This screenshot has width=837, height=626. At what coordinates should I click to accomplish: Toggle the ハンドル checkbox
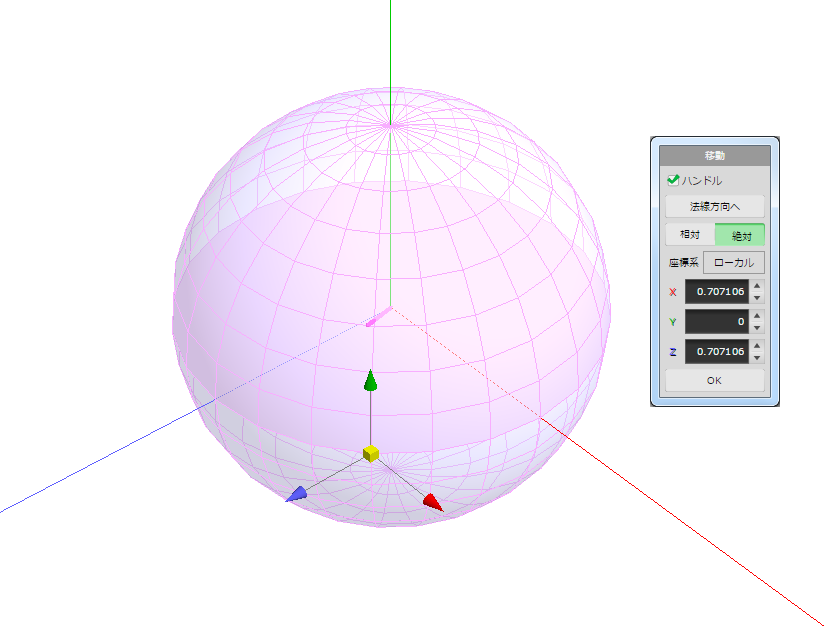pyautogui.click(x=673, y=181)
